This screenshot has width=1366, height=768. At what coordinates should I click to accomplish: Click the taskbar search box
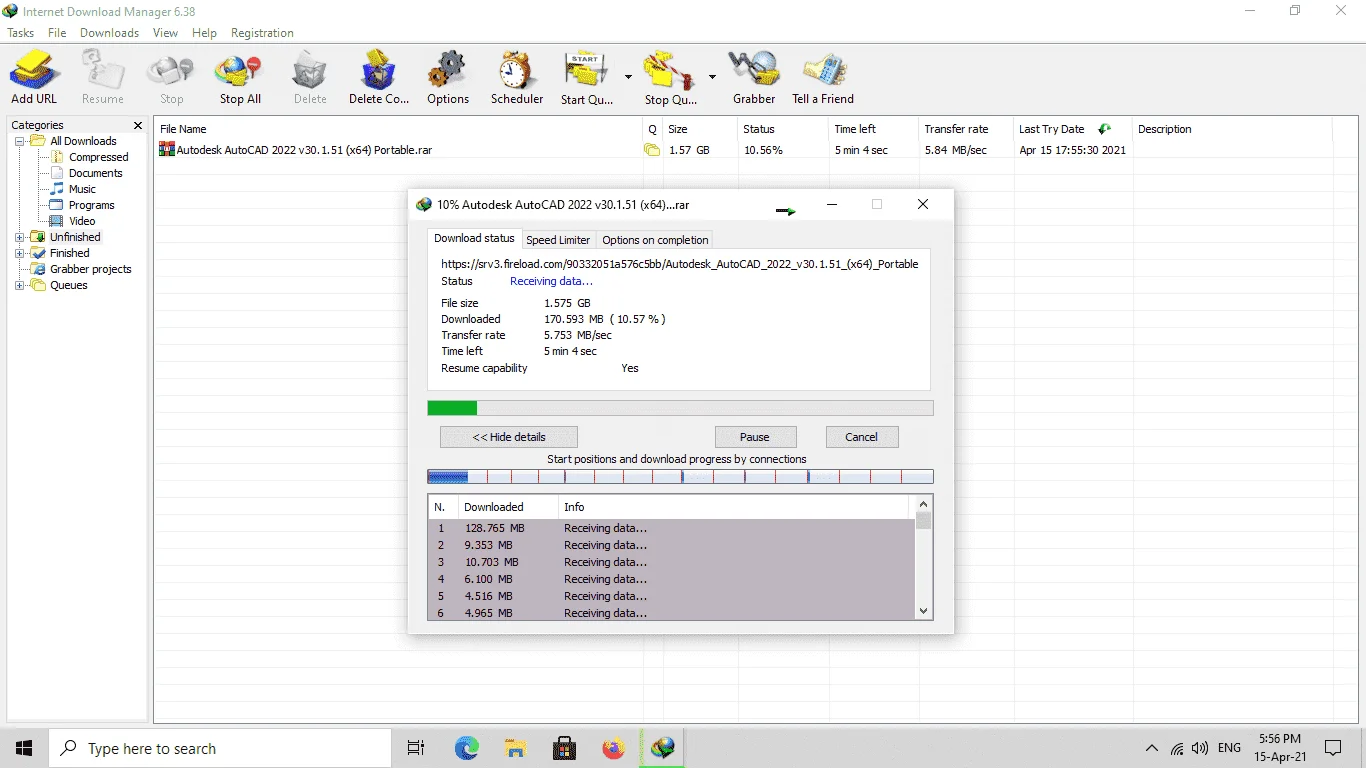click(220, 748)
